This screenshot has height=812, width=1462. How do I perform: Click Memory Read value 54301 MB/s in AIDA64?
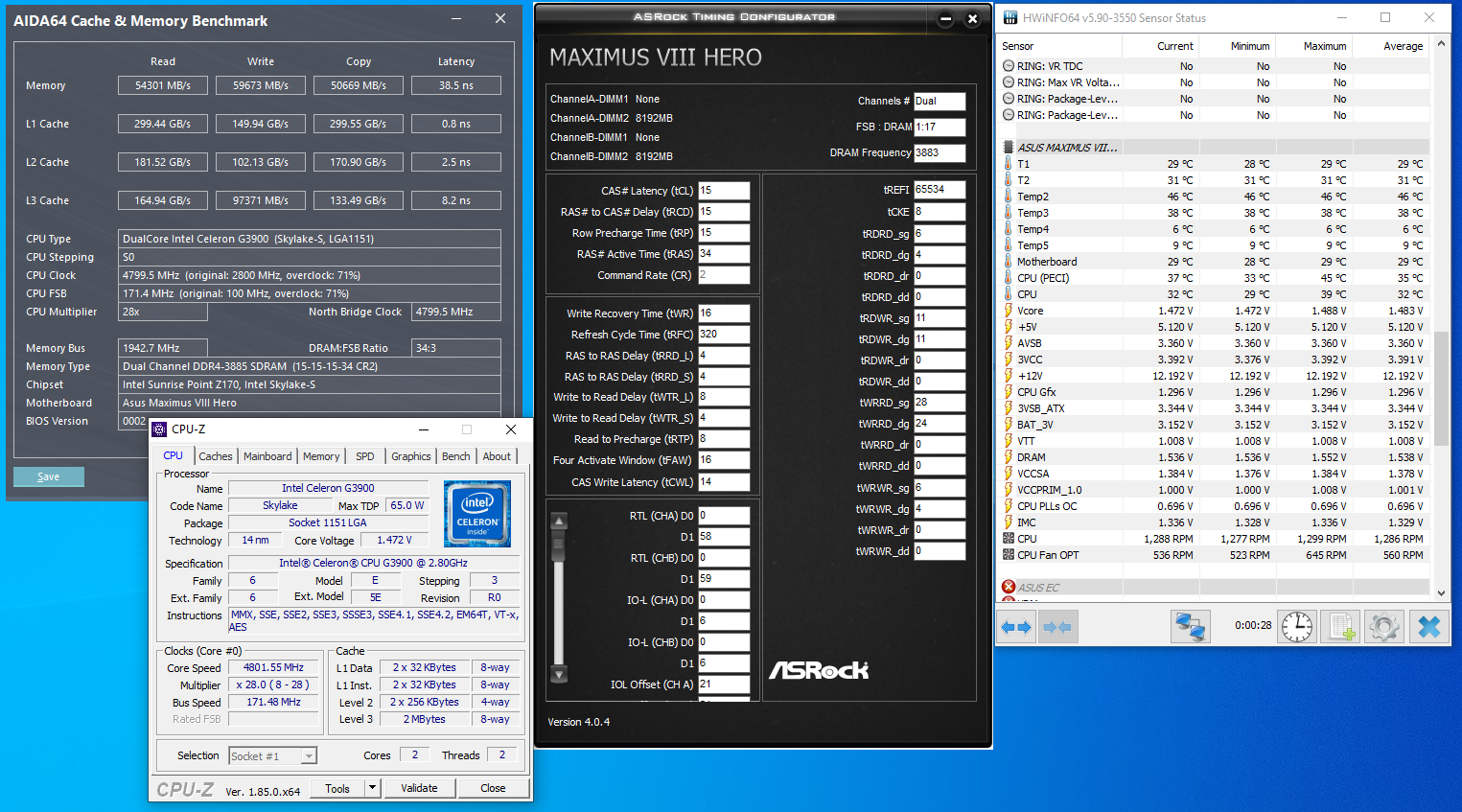(163, 85)
